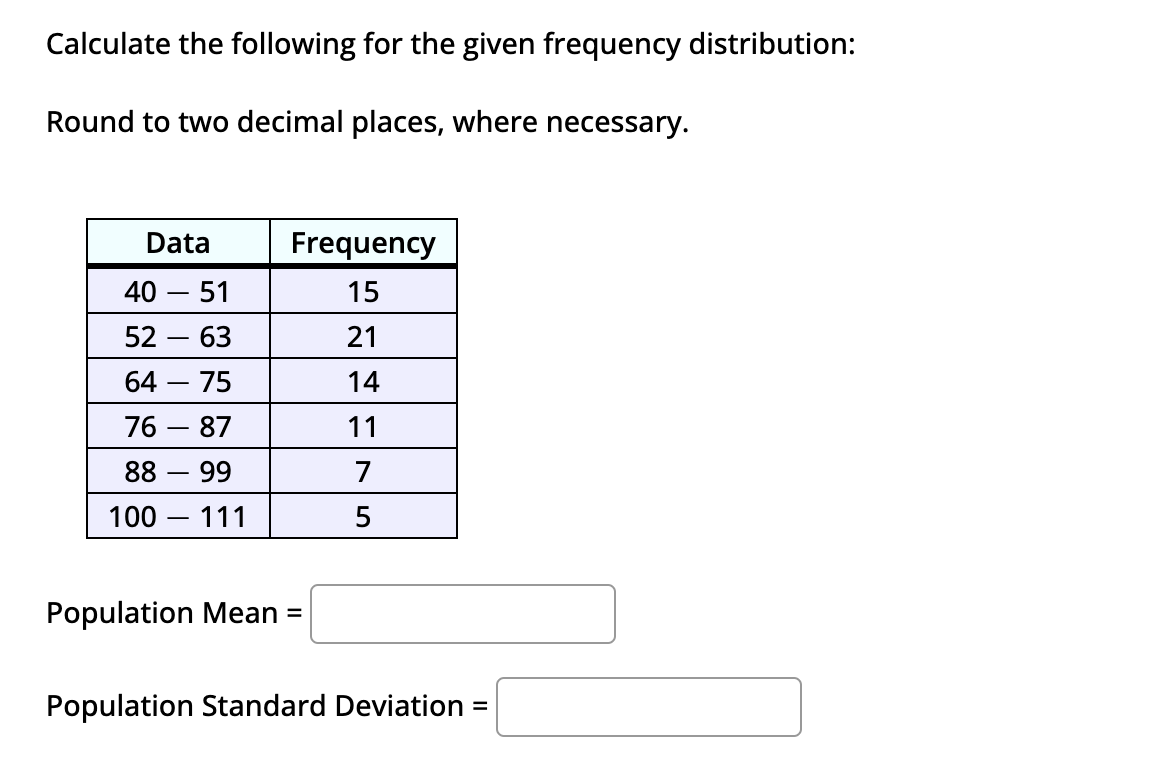Select the Calculate the following instruction line
The image size is (1150, 778).
click(448, 44)
